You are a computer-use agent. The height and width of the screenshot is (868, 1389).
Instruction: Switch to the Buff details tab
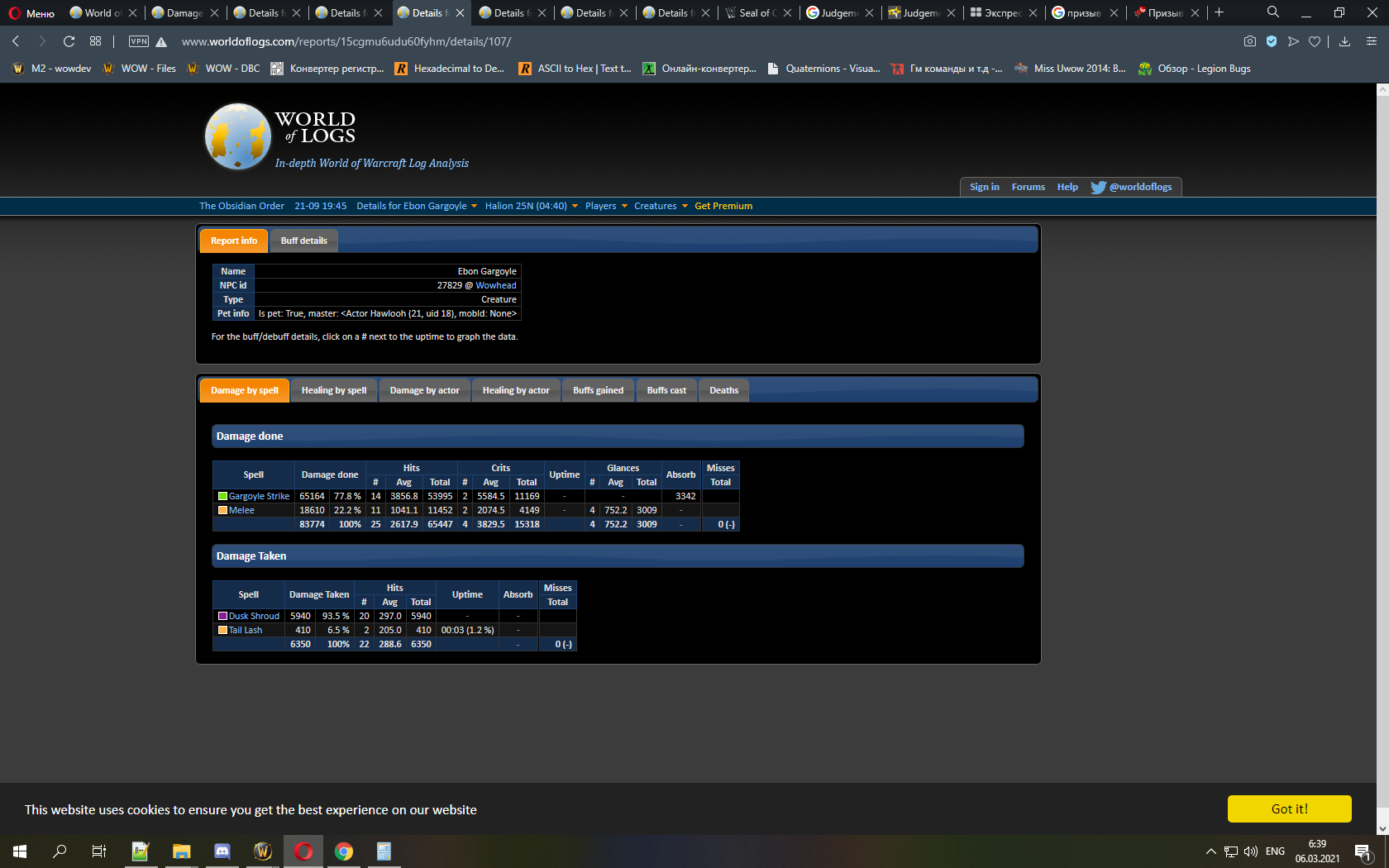tap(303, 241)
